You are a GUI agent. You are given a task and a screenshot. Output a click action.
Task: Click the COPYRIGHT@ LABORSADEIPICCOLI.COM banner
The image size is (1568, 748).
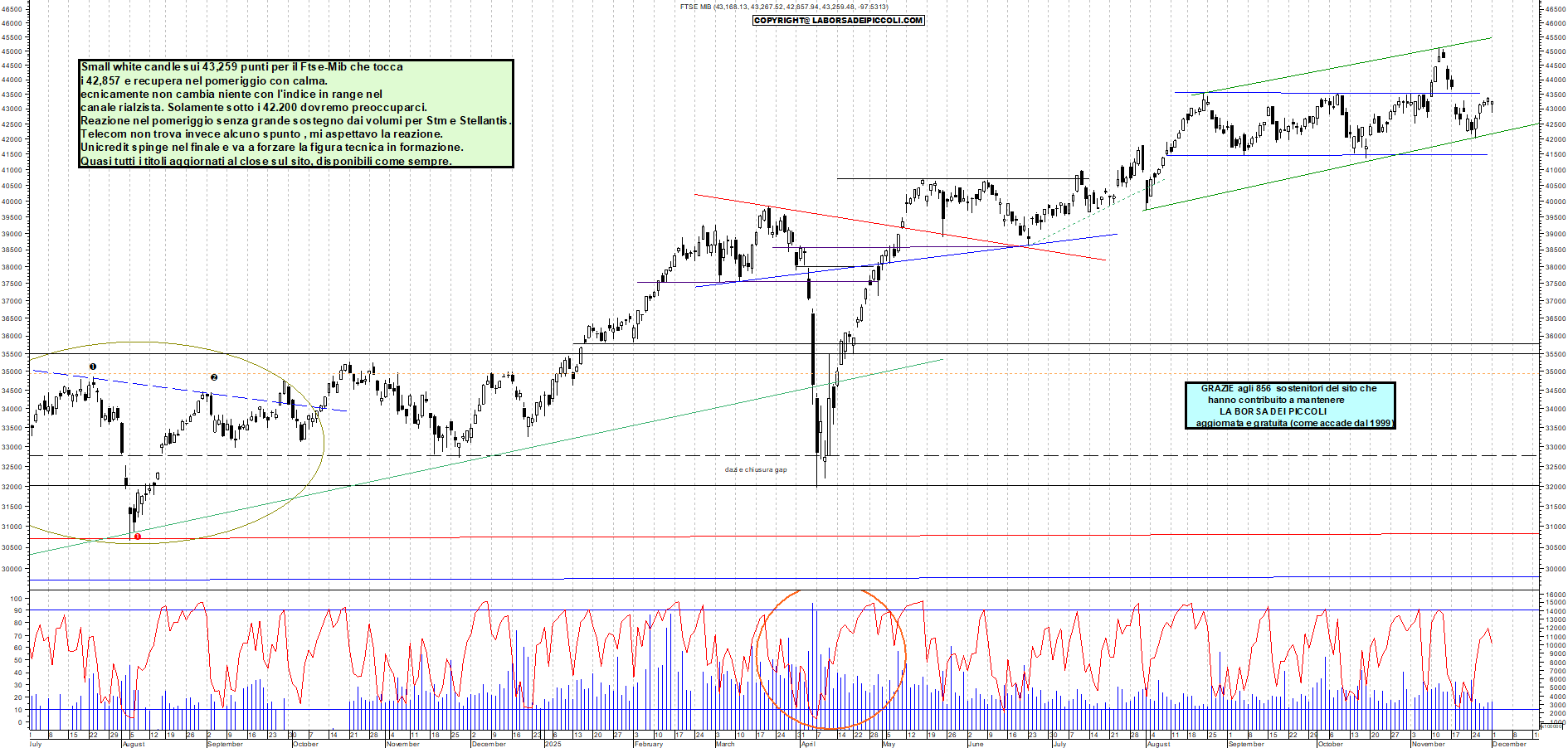[840, 21]
